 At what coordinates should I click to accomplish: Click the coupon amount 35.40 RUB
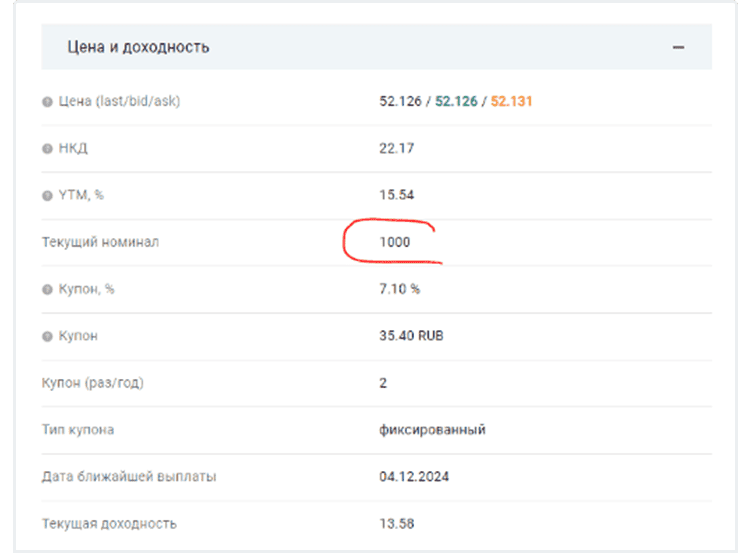coord(411,336)
